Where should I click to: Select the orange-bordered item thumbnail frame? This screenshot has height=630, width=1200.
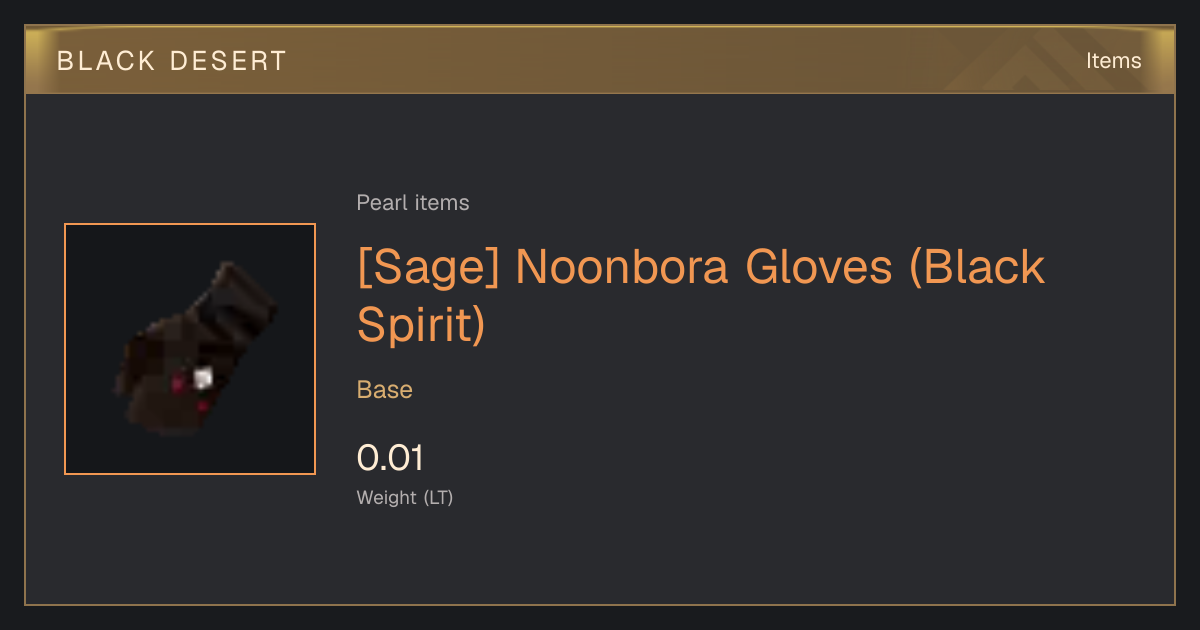pos(190,349)
